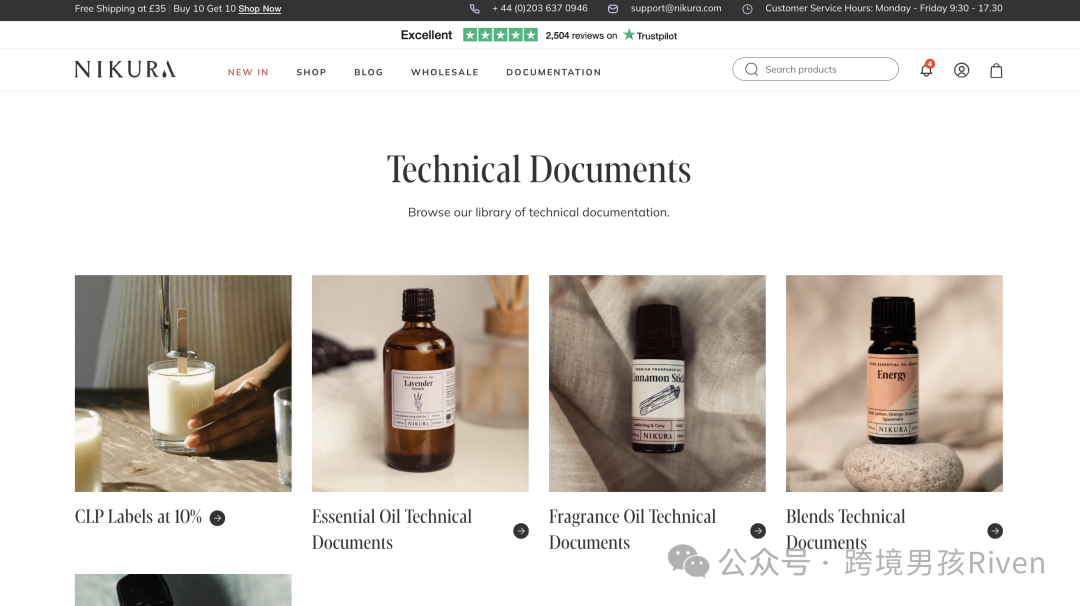The image size is (1080, 606).
Task: Open Essential Oil Technical Documents title
Action: [392, 530]
